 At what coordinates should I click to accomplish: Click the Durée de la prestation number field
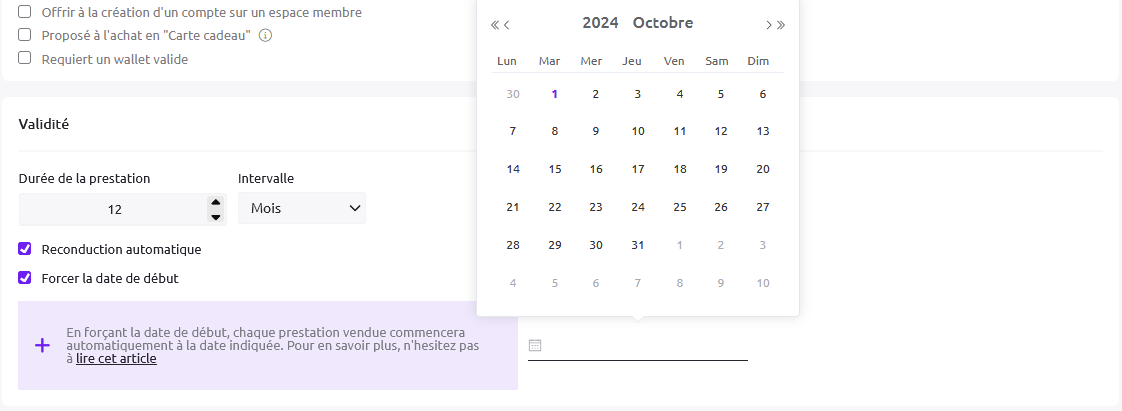pyautogui.click(x=114, y=209)
